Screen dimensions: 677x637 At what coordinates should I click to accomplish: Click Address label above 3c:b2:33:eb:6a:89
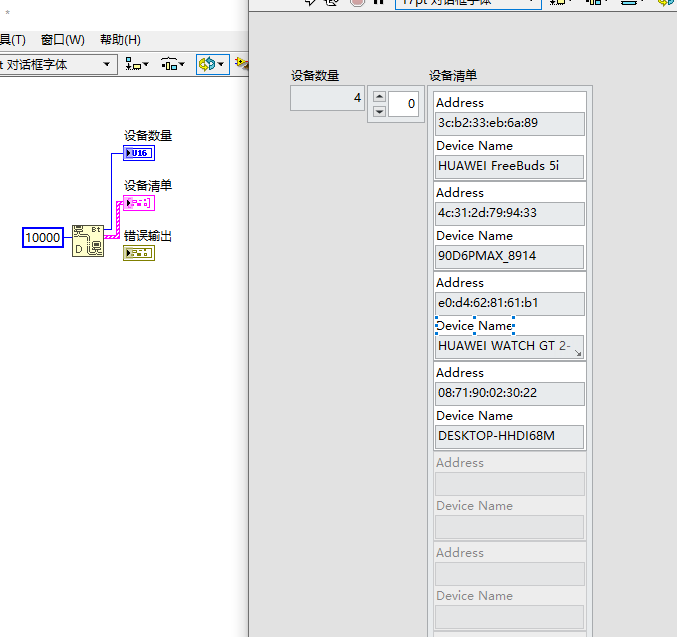pyautogui.click(x=460, y=103)
